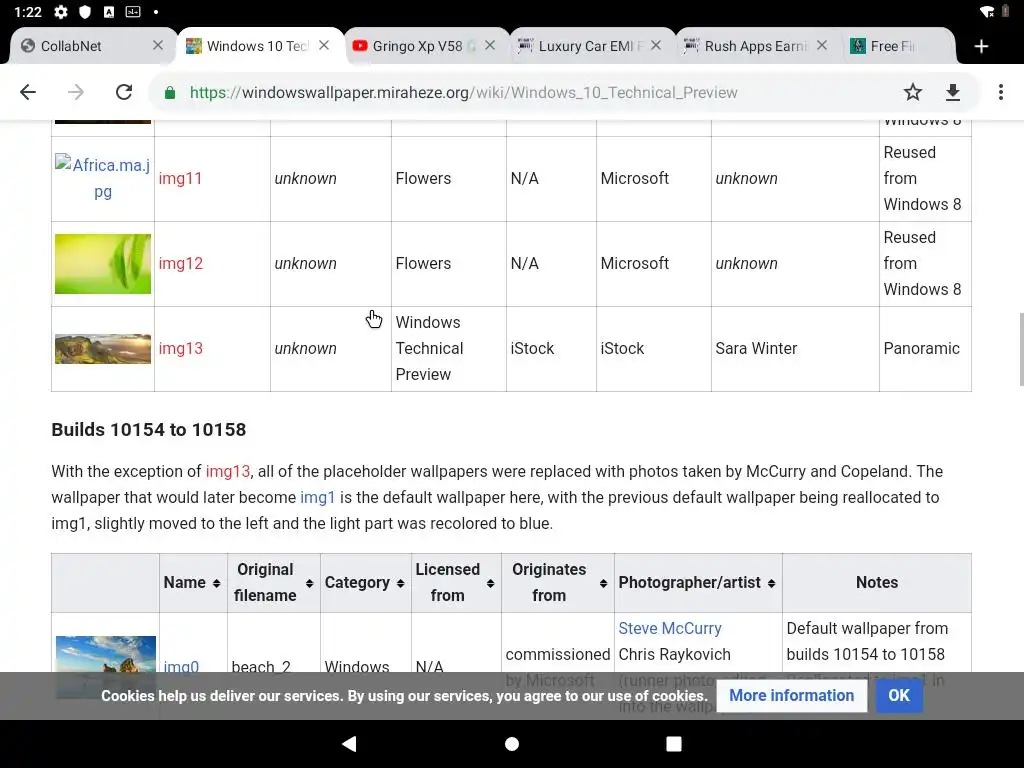The height and width of the screenshot is (768, 1024).
Task: Close the CollabNet tab
Action: pyautogui.click(x=157, y=45)
